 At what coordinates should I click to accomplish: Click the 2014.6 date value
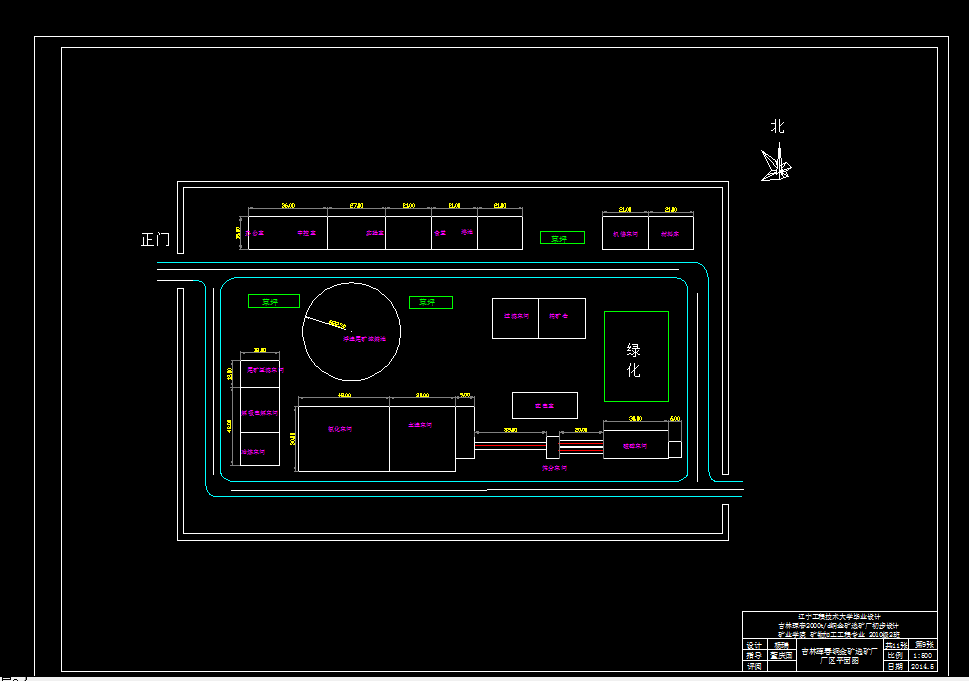click(923, 666)
